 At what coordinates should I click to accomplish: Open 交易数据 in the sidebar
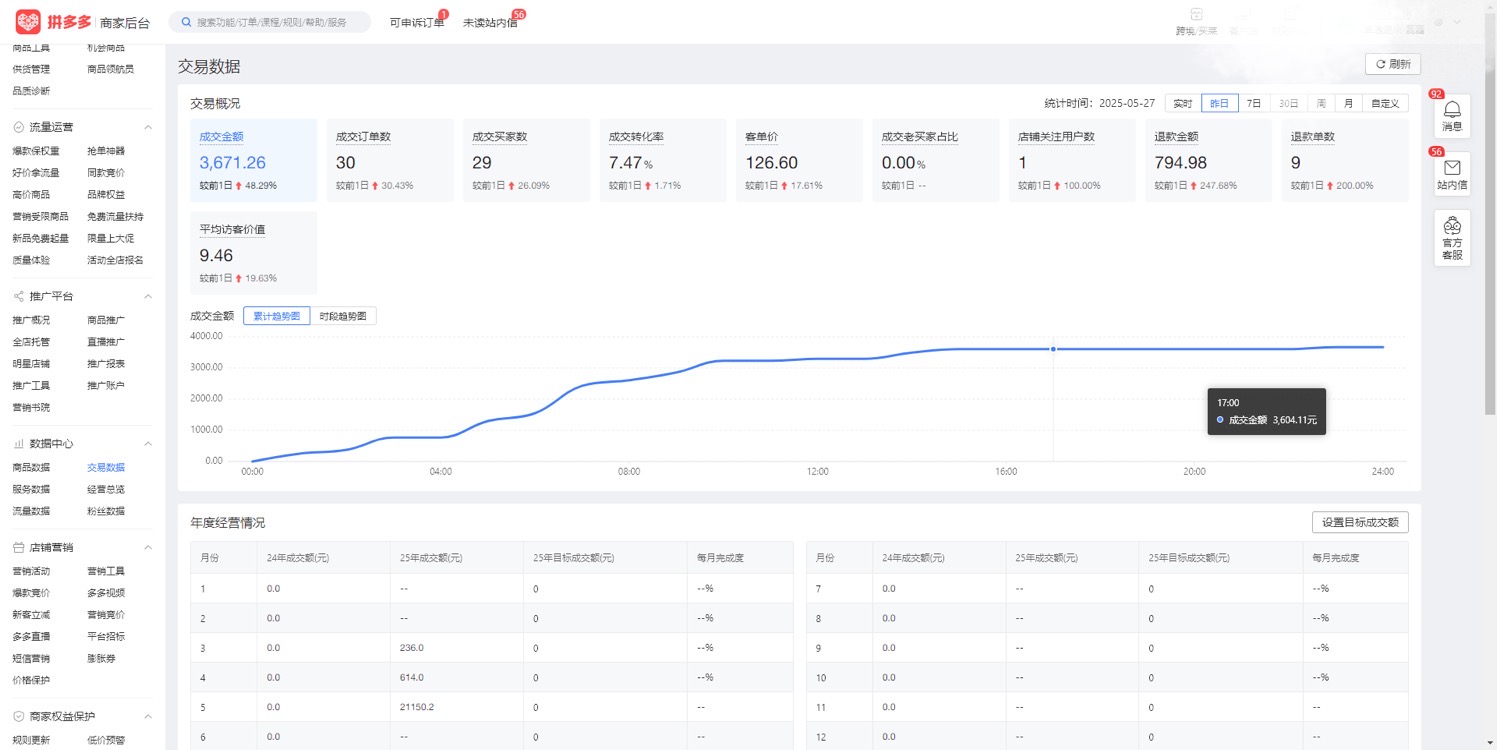click(106, 467)
